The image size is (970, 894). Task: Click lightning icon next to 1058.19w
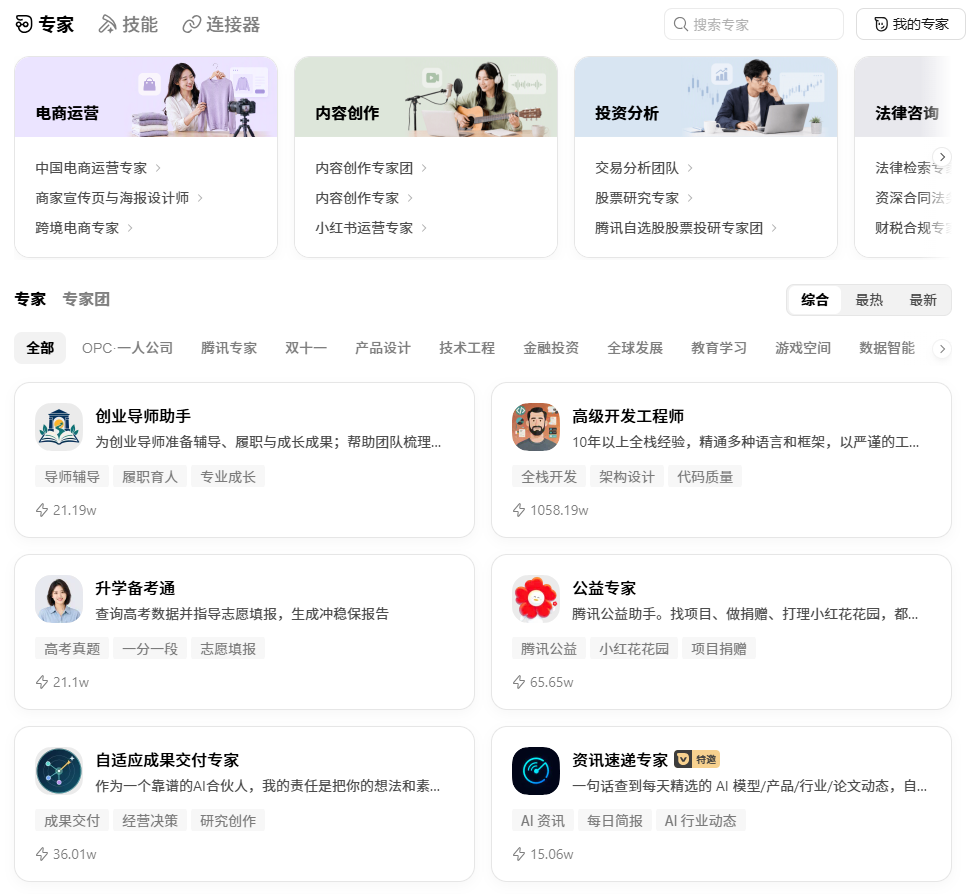519,510
